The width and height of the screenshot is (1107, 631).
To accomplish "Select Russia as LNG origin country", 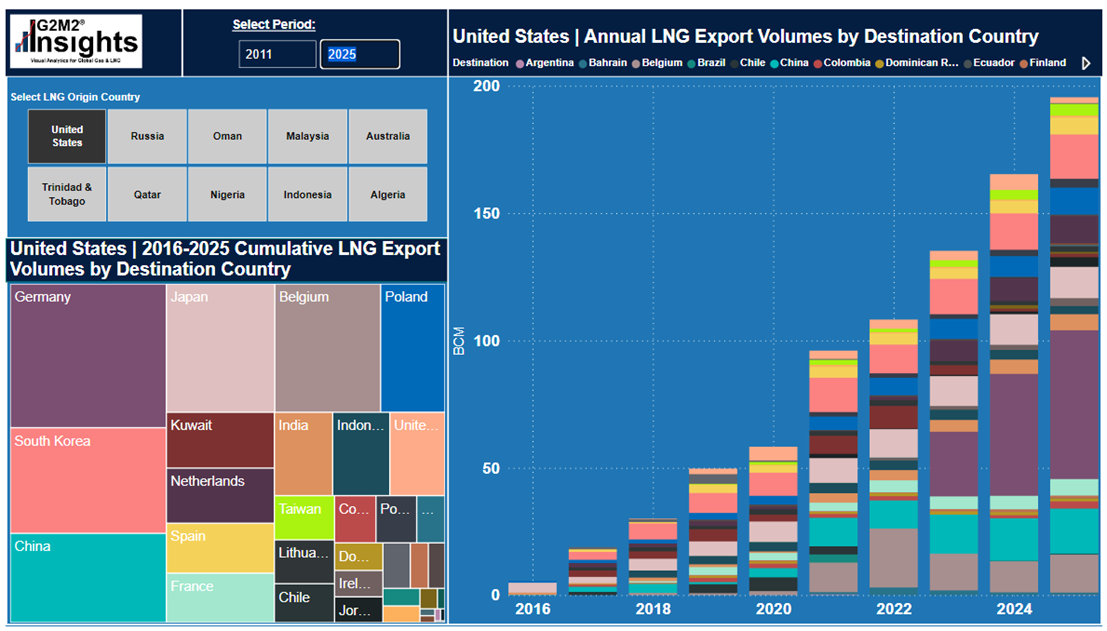I will pyautogui.click(x=146, y=136).
